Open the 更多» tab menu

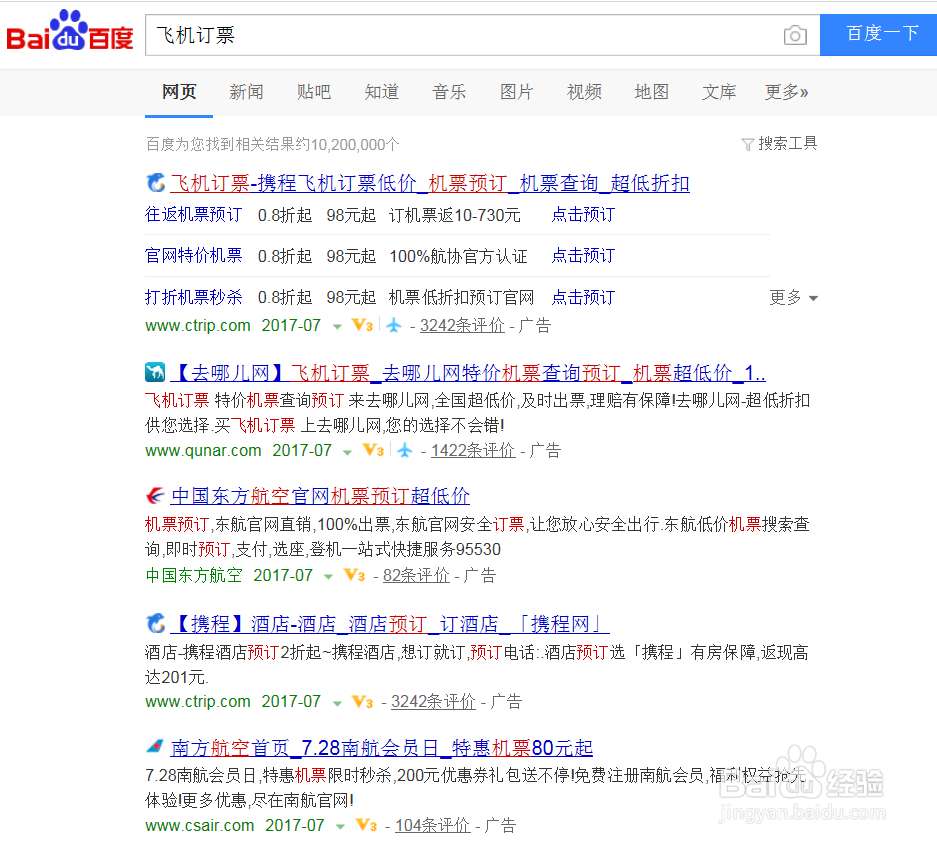786,91
